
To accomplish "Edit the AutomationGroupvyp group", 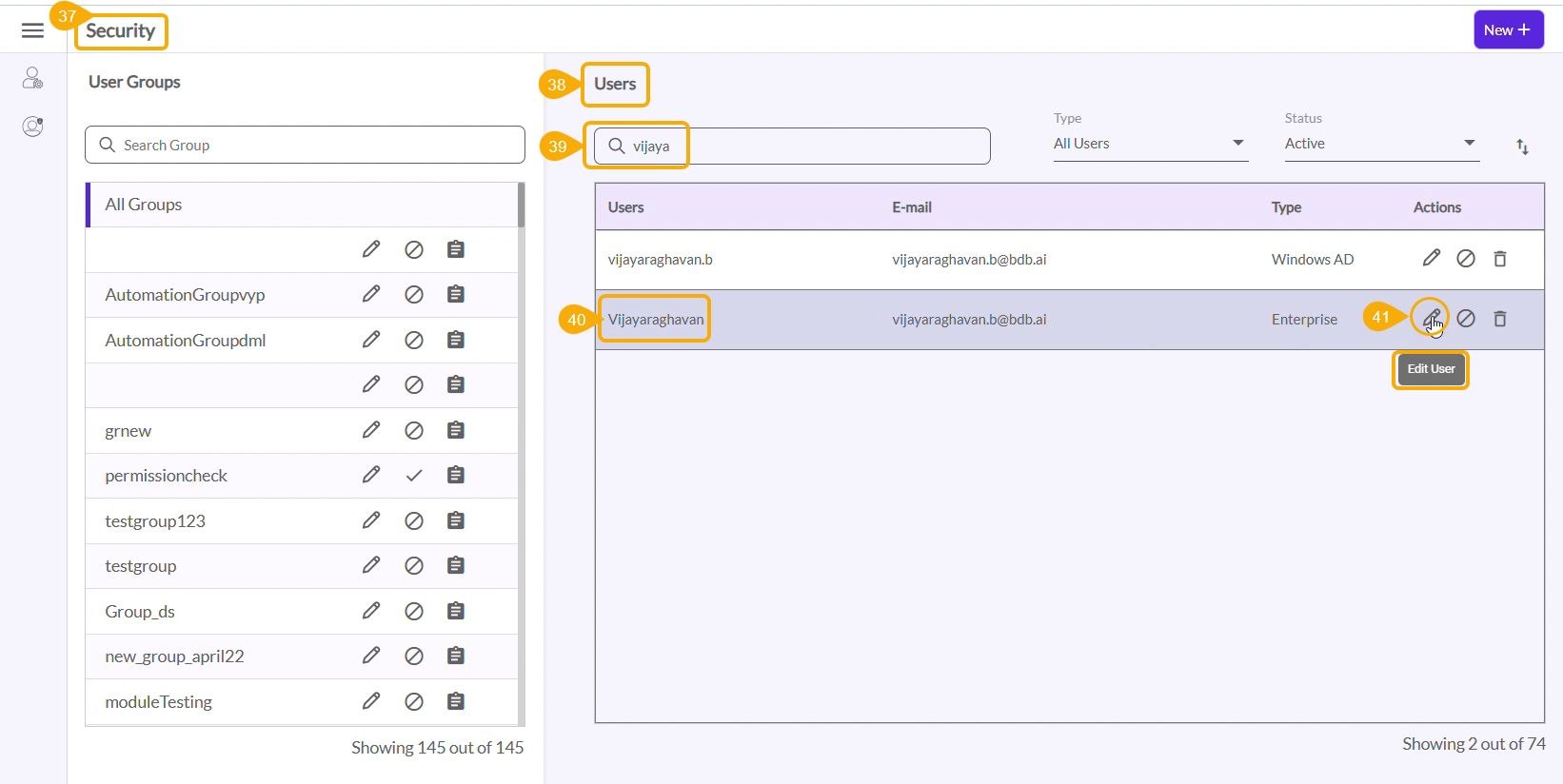I will 371,294.
